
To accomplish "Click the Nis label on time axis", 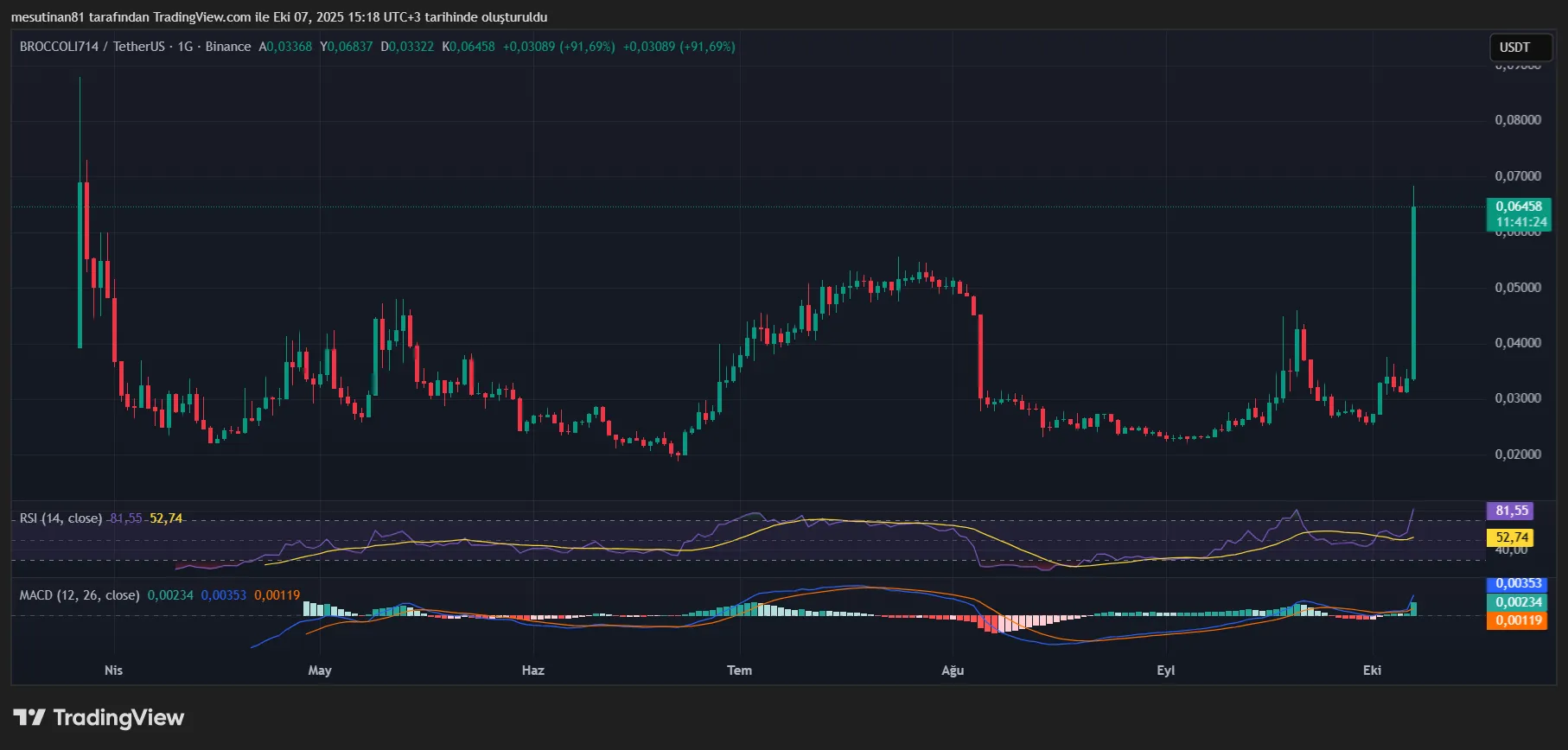I will (x=113, y=671).
